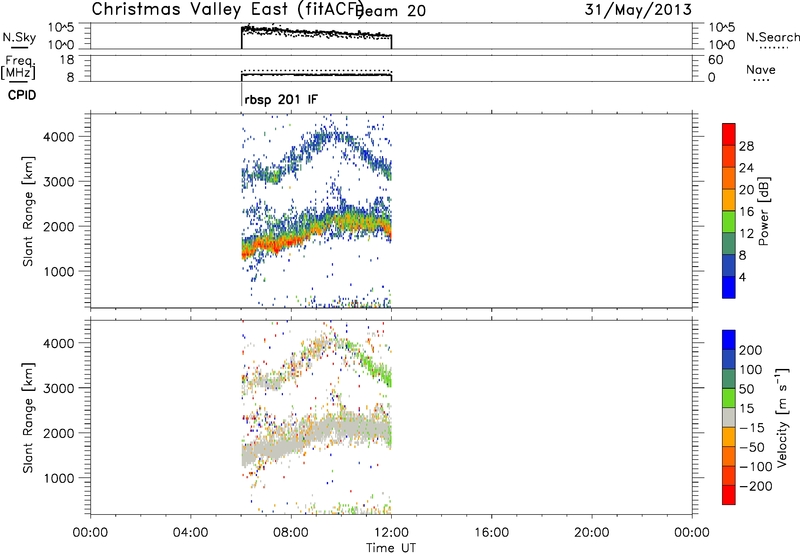The image size is (800, 554).
Task: Click 'Slant Range [km]' label of power panel
Action: (28, 211)
